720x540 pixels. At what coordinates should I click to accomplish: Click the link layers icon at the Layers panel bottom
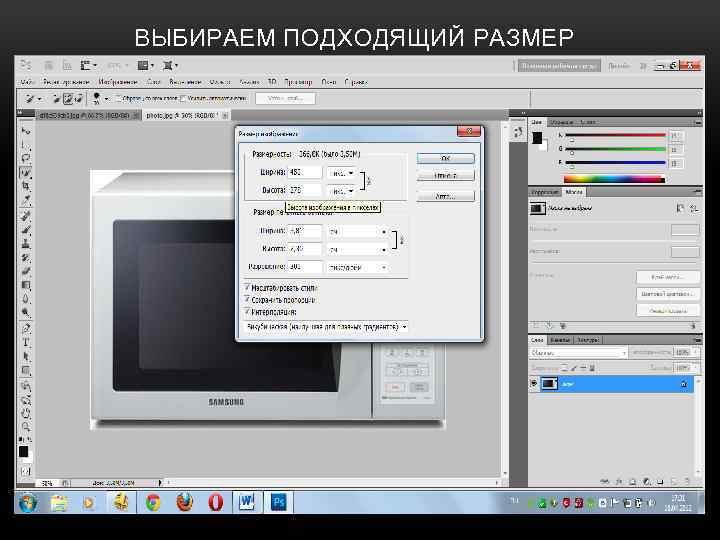(x=605, y=482)
